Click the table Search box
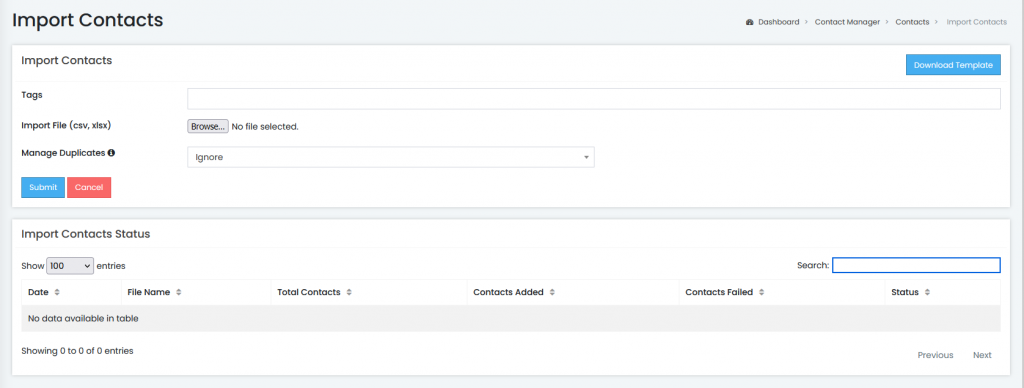Image resolution: width=1024 pixels, height=388 pixels. tap(916, 265)
